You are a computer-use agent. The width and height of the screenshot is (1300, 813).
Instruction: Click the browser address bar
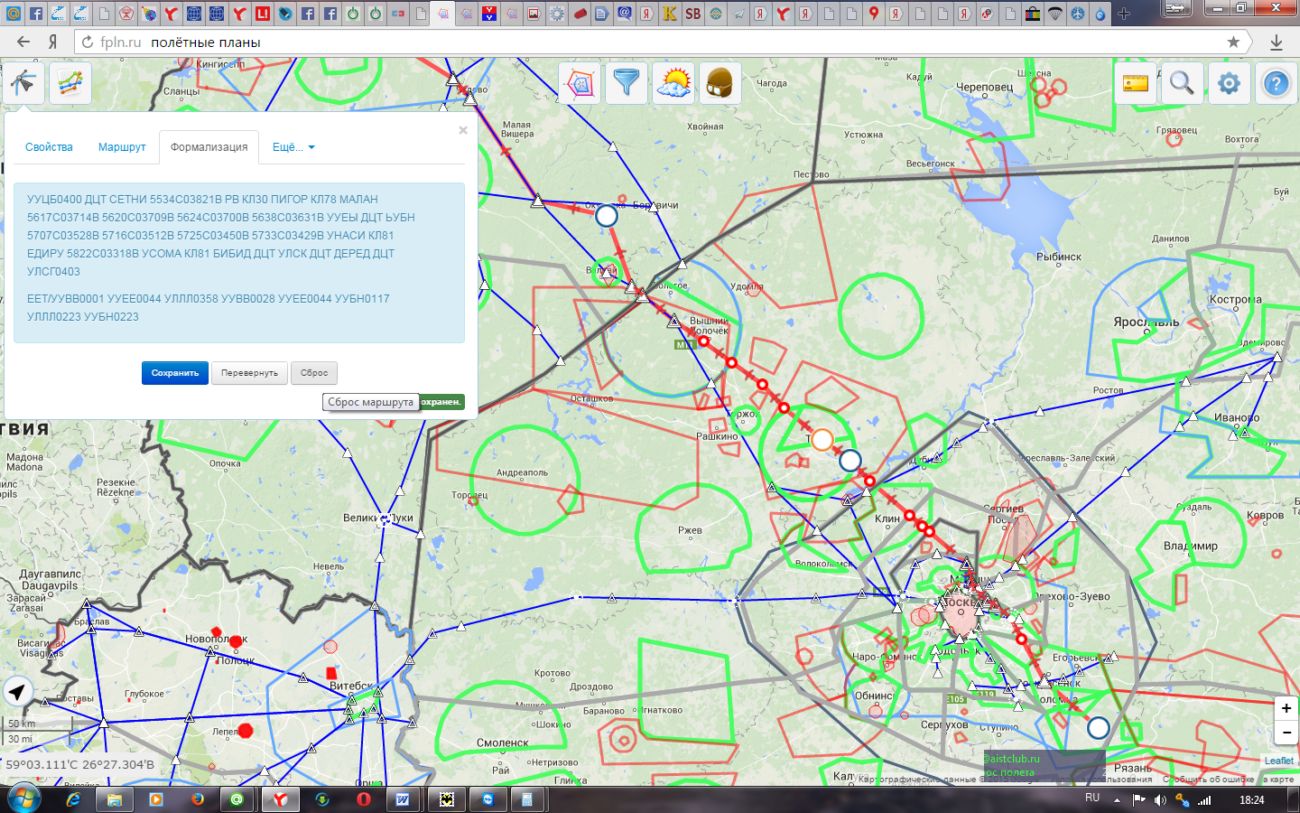pyautogui.click(x=650, y=42)
